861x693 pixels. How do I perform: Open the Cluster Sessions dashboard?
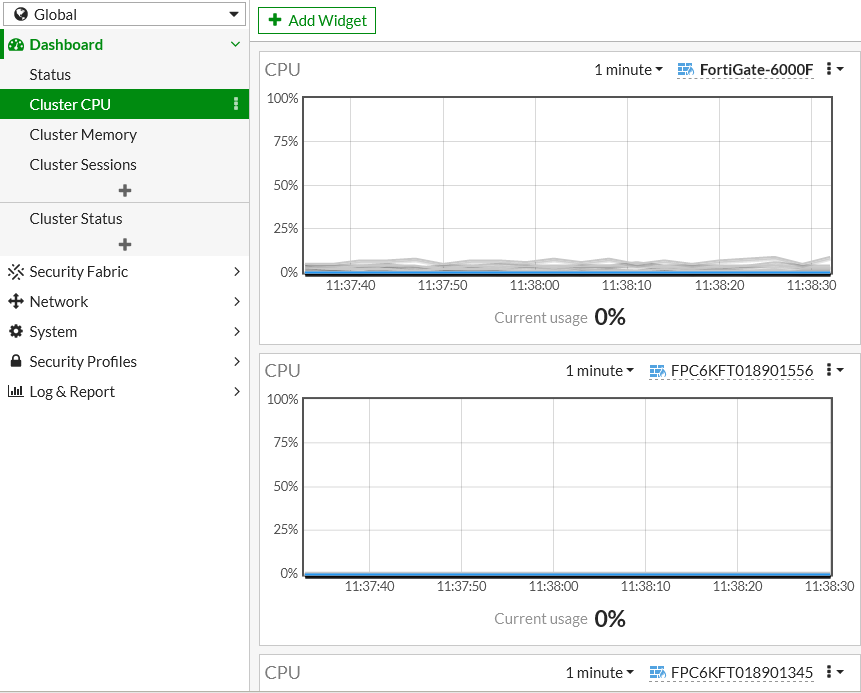coord(83,165)
